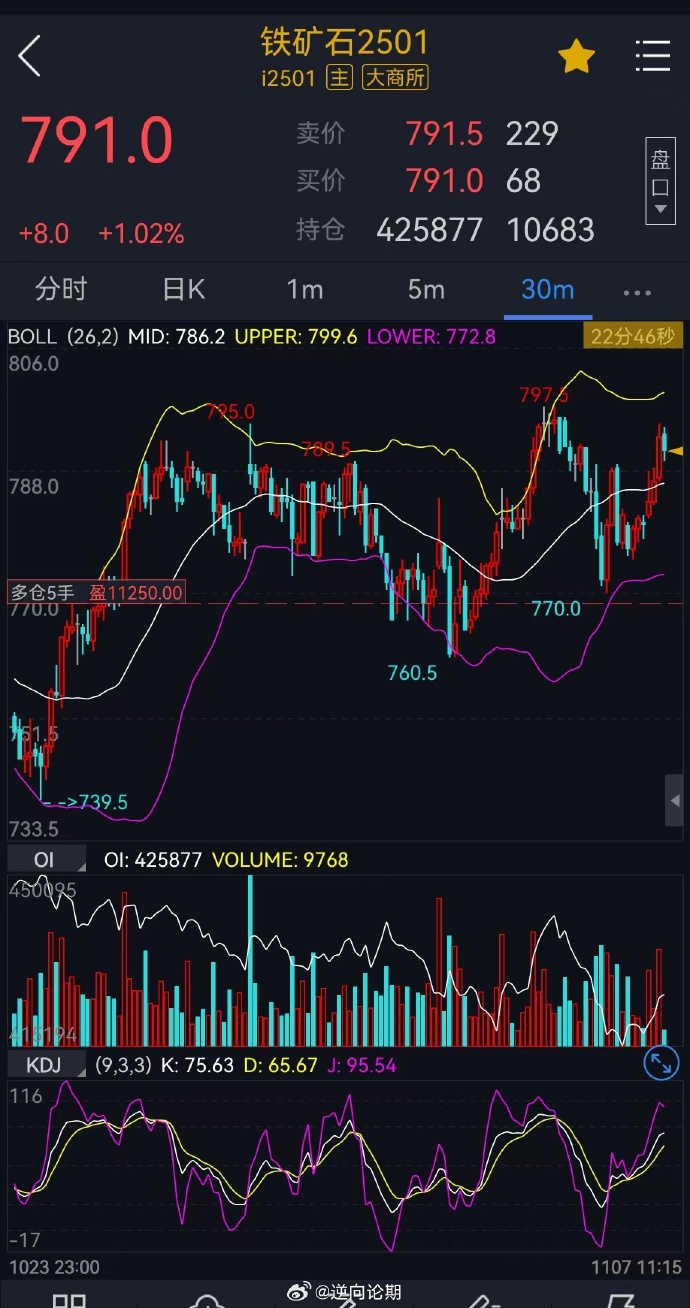Viewport: 690px width, 1308px height.
Task: Tap the yellow favorite star icon
Action: point(576,57)
